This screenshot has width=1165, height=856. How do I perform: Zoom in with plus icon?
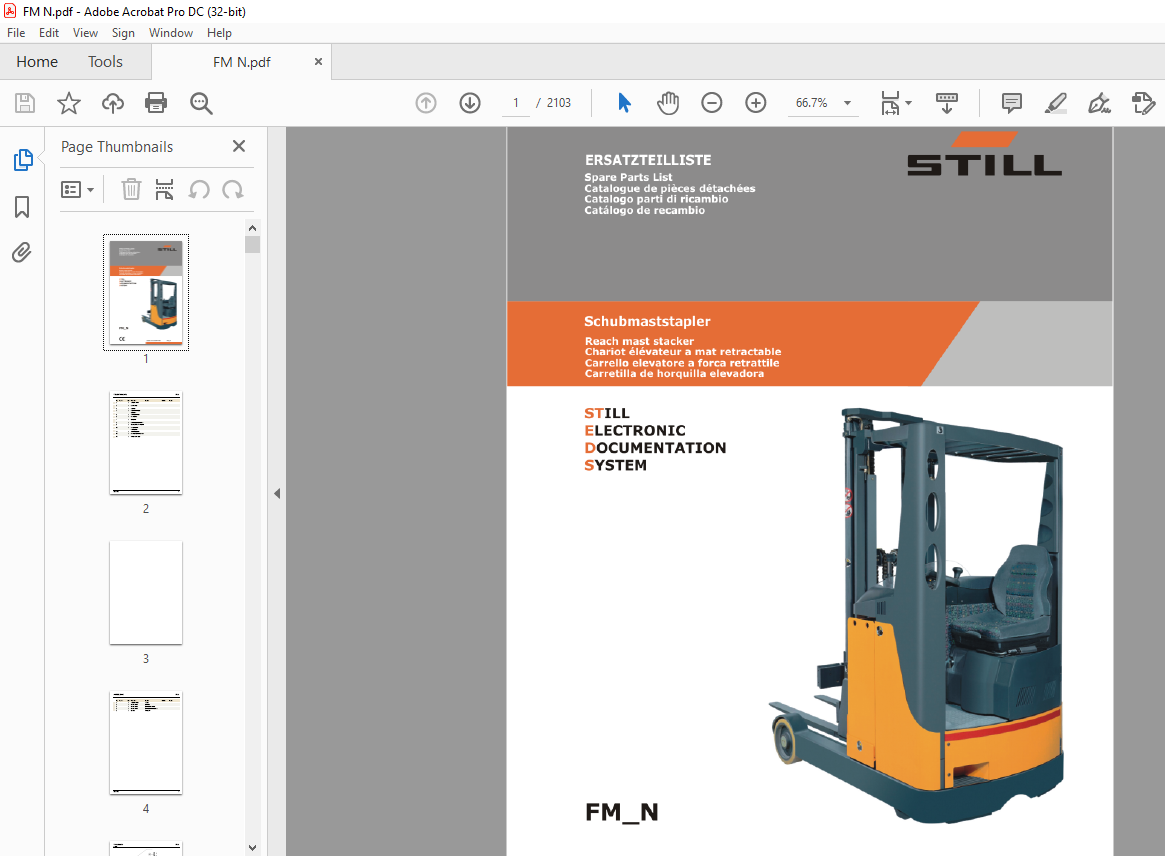[756, 103]
